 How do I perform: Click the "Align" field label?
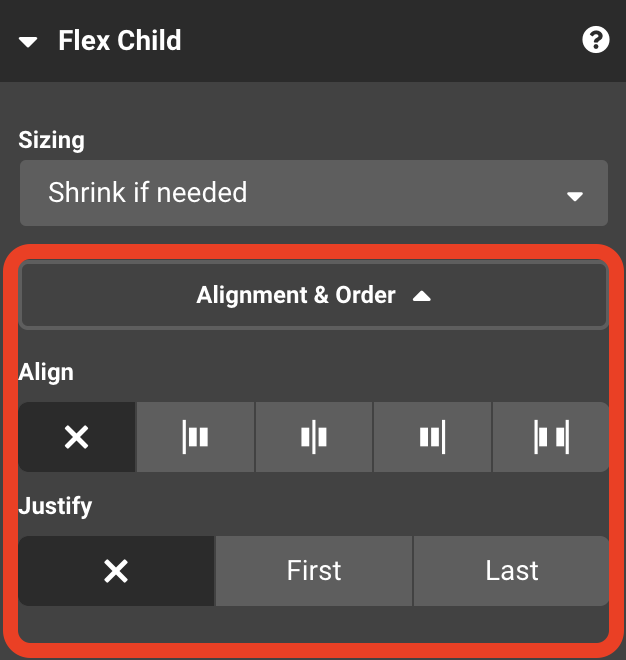[46, 372]
